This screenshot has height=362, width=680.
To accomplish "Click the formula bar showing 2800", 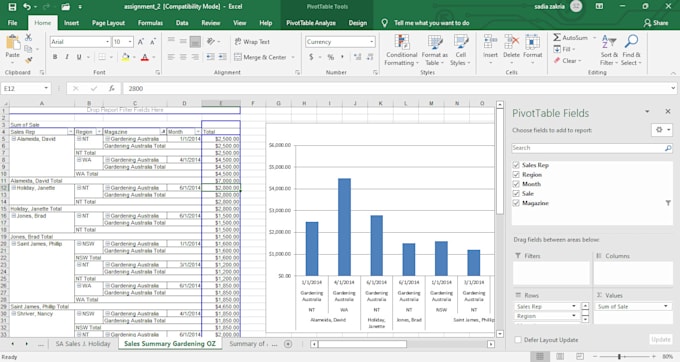I will (399, 88).
